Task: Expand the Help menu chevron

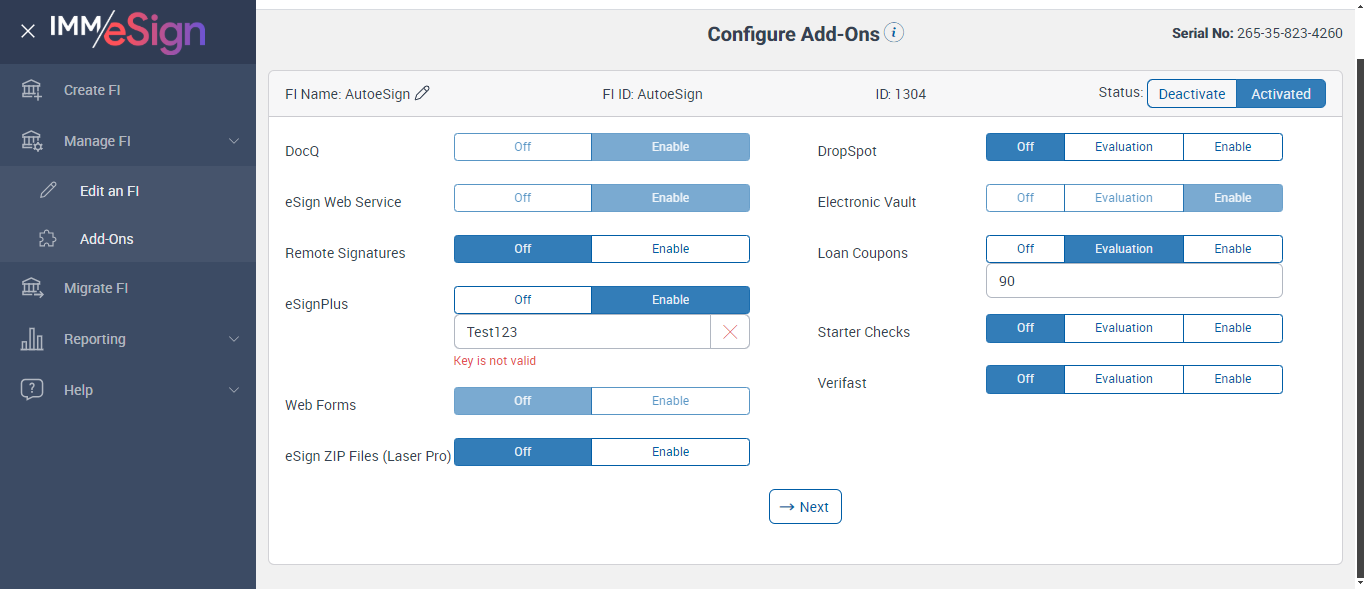Action: click(234, 390)
